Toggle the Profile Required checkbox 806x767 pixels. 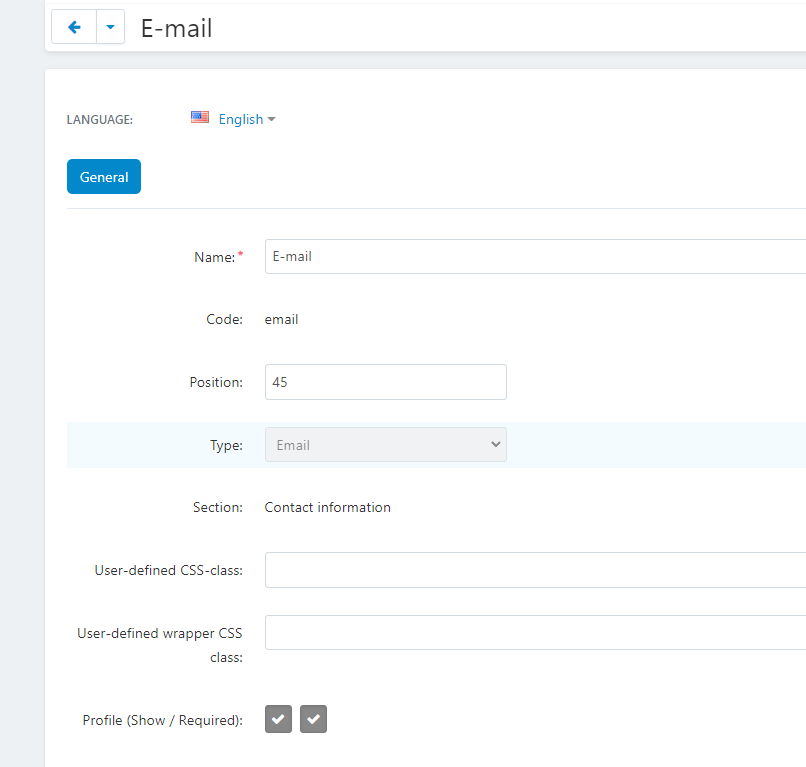[314, 719]
